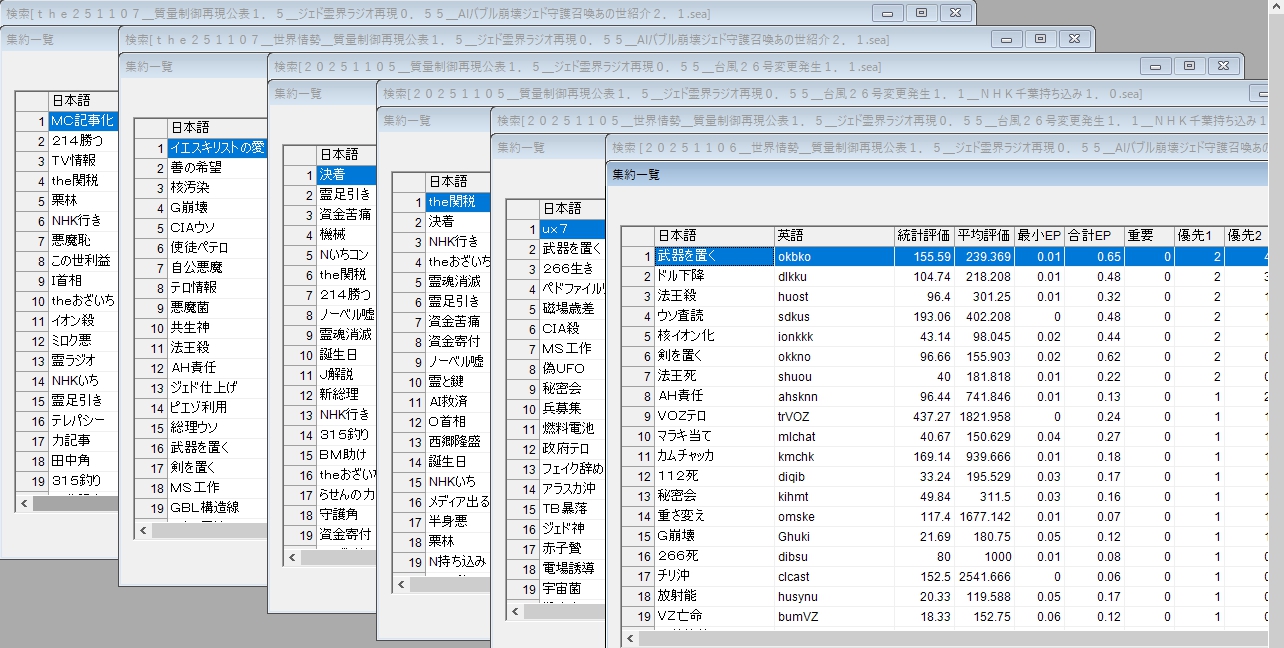
Task: Click the 優先1 column header
Action: (1198, 235)
